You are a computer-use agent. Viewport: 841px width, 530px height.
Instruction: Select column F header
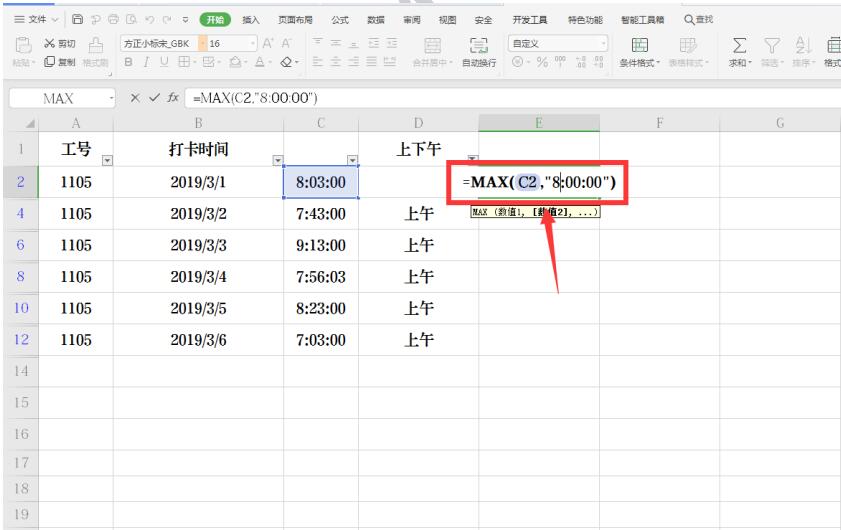pos(659,123)
